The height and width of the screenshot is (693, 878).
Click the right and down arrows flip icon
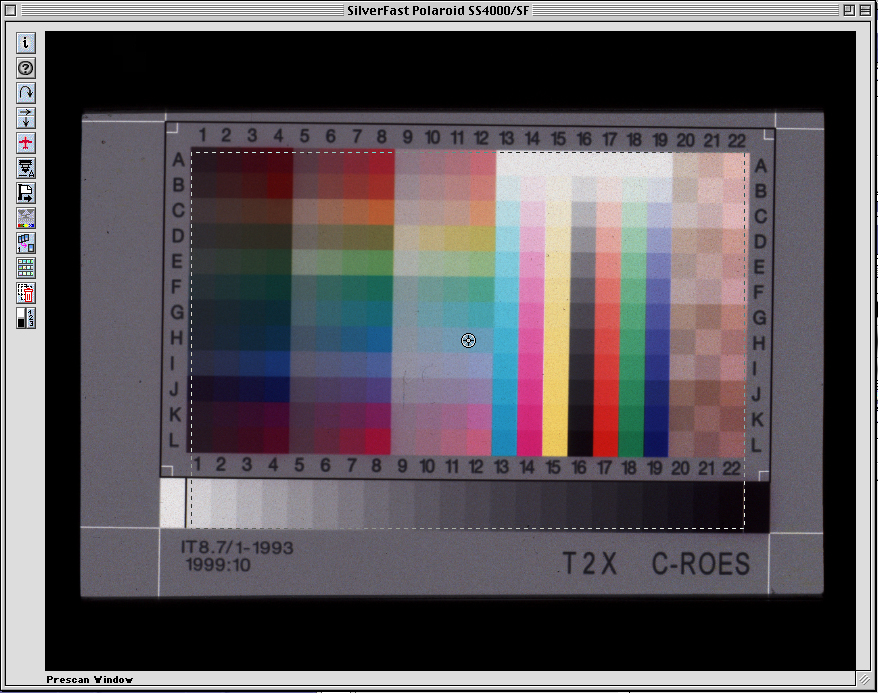[x=26, y=118]
